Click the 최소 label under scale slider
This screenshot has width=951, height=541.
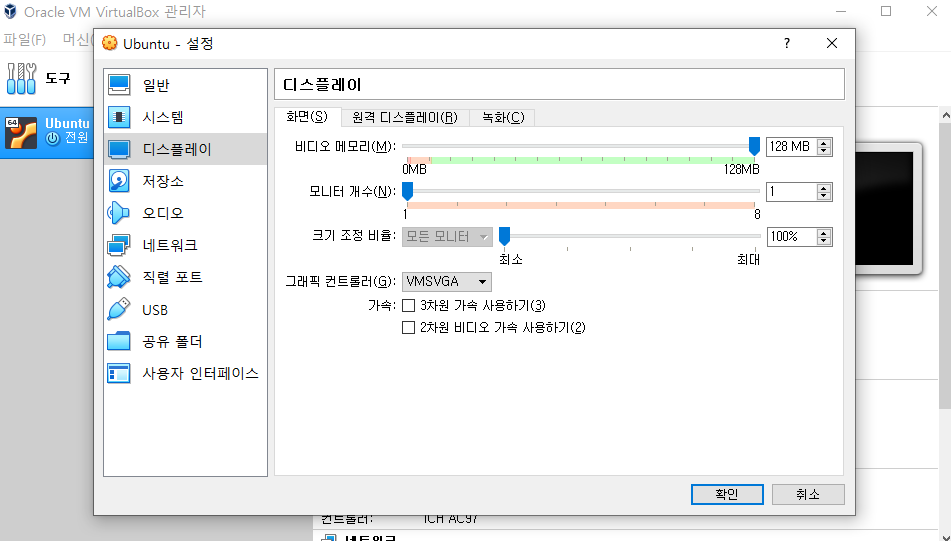pyautogui.click(x=511, y=259)
